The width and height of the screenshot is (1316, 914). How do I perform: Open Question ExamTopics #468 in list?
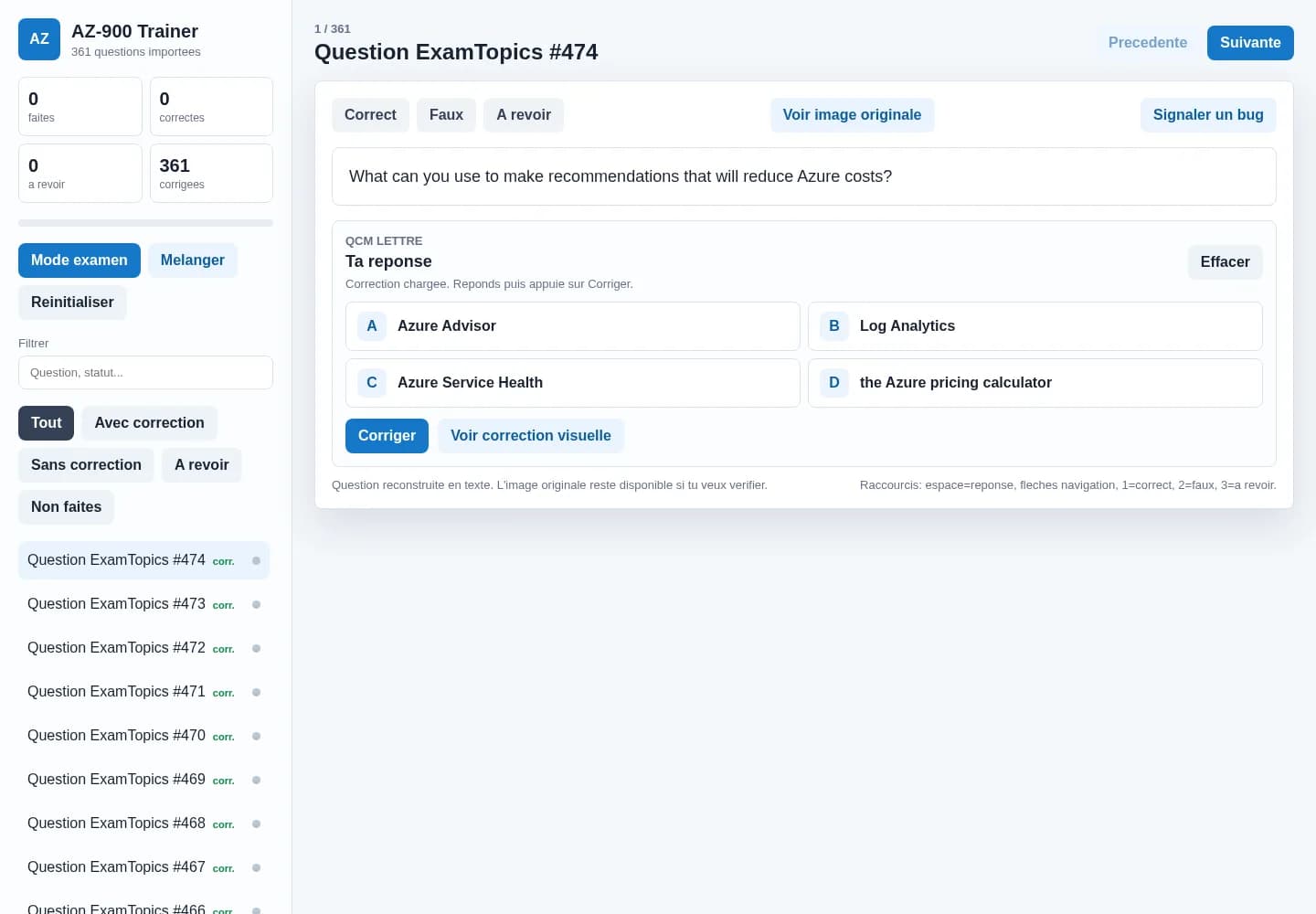click(x=144, y=824)
